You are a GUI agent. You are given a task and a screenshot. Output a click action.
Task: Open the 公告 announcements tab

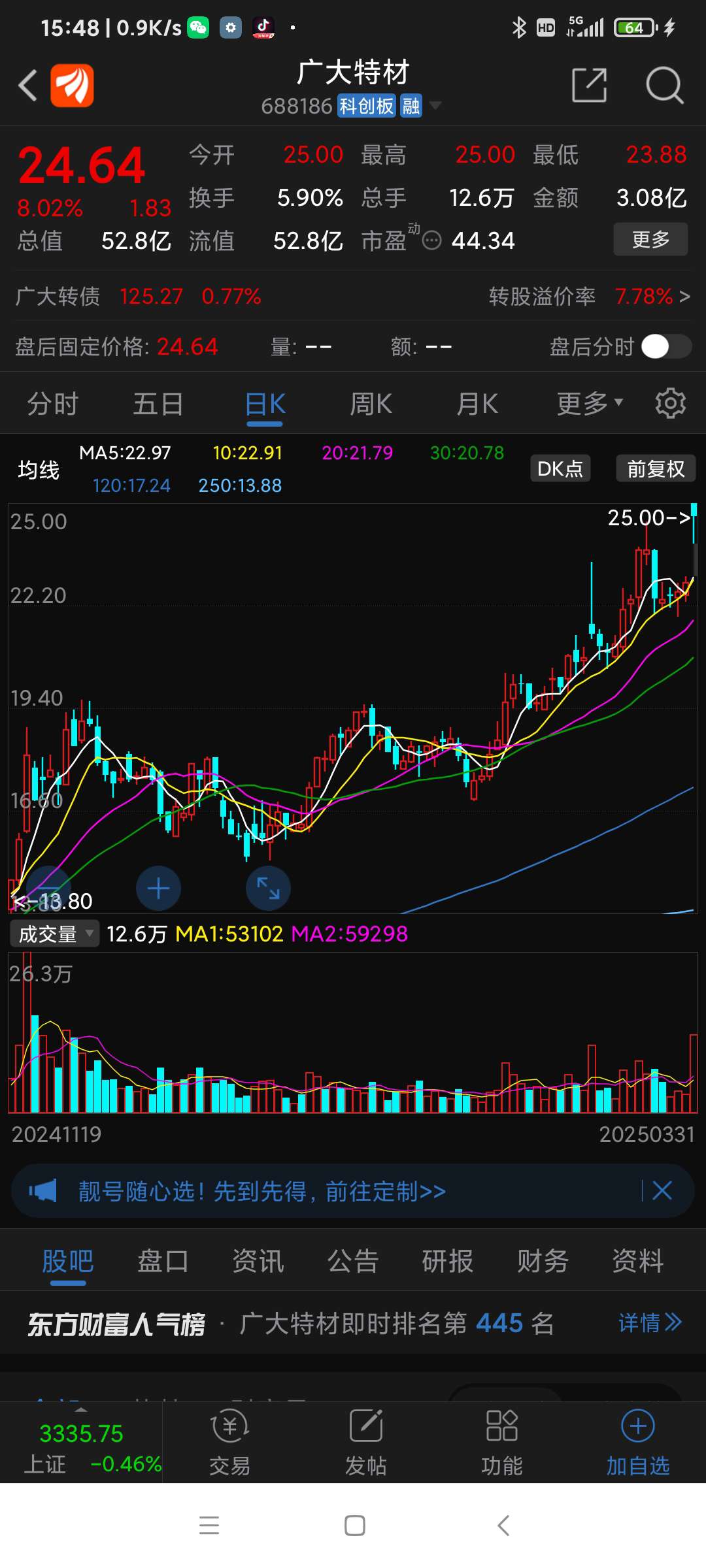coord(353,1261)
